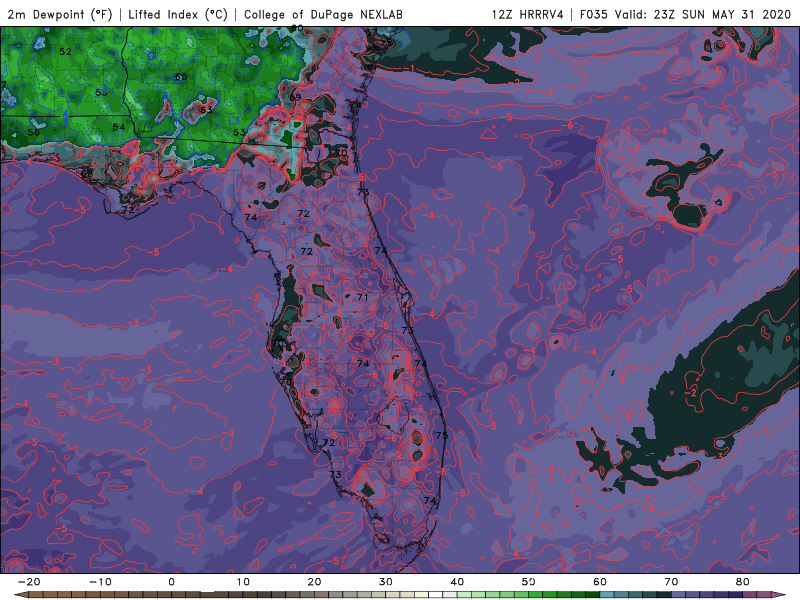Click the dewpoint value 68 on the Gulf coast
The width and height of the screenshot is (800, 600).
click(87, 172)
